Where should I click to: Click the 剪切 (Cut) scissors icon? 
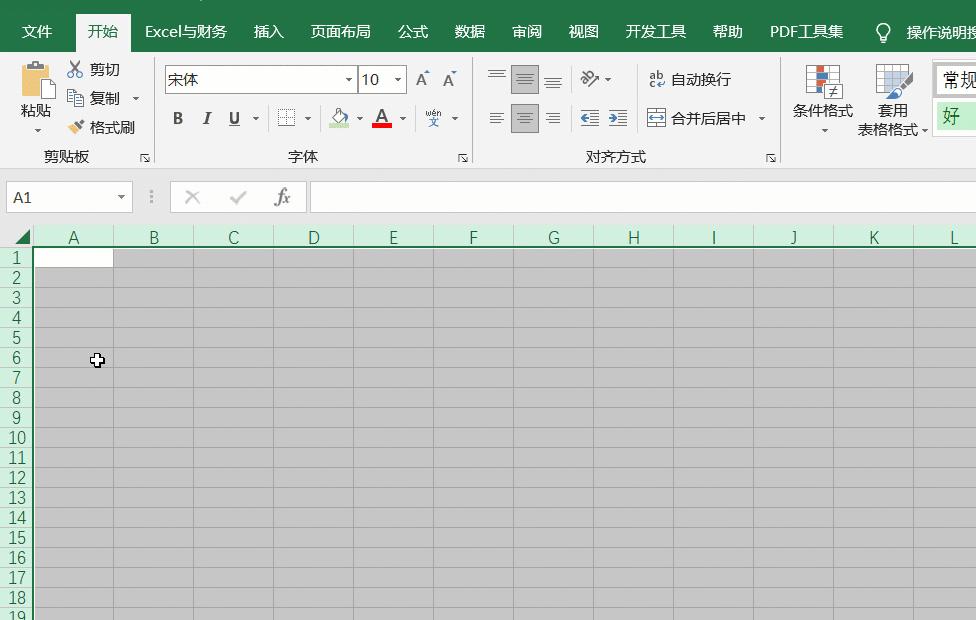point(74,69)
